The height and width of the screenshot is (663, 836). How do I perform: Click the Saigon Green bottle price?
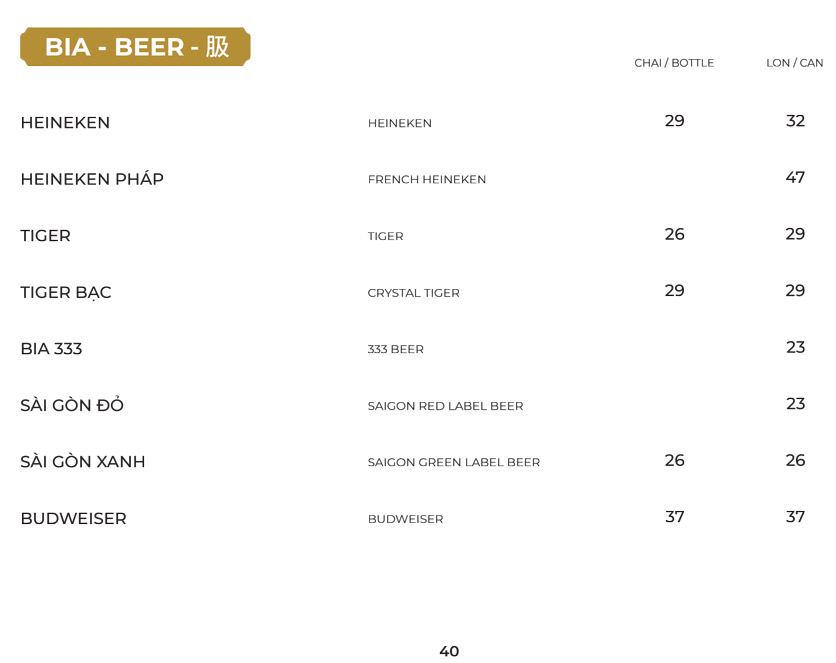pos(675,460)
